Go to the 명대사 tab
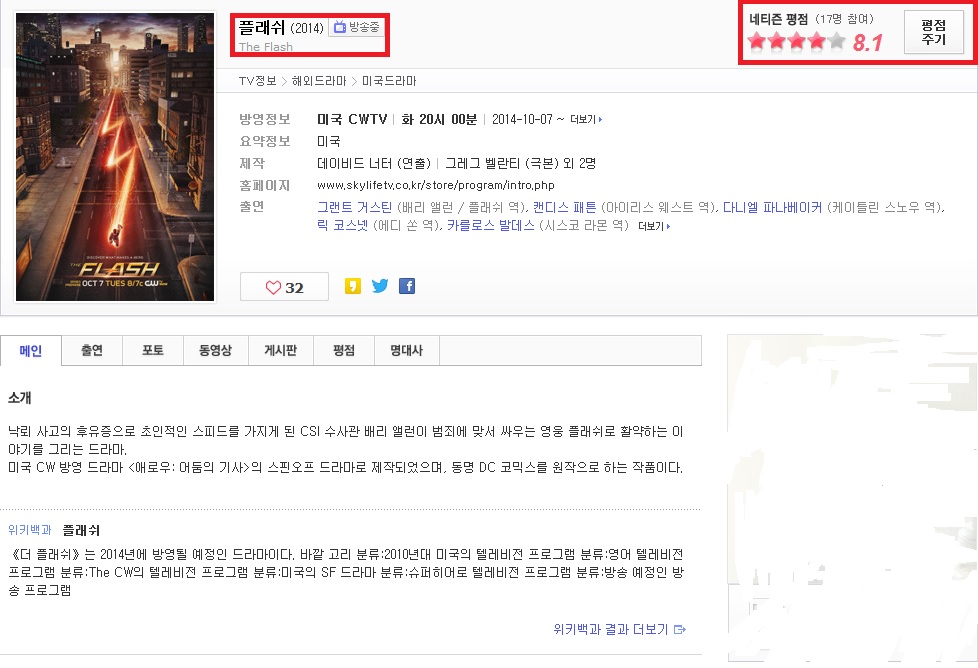 pos(406,351)
